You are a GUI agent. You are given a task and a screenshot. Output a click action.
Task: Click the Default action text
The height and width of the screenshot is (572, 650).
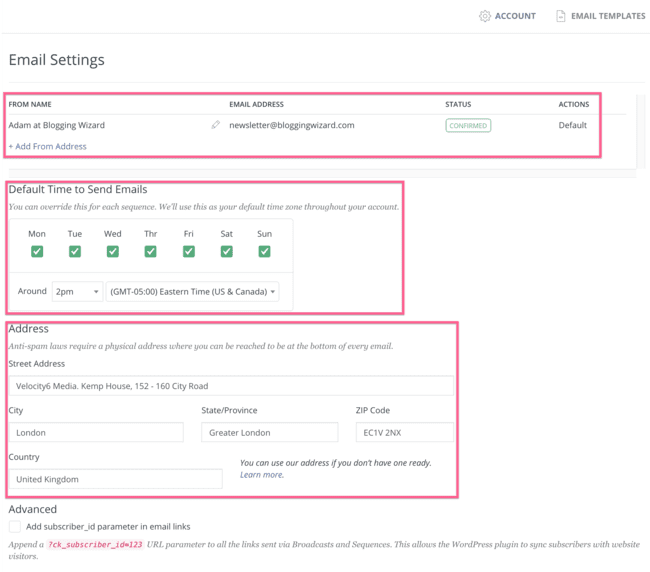coord(572,125)
